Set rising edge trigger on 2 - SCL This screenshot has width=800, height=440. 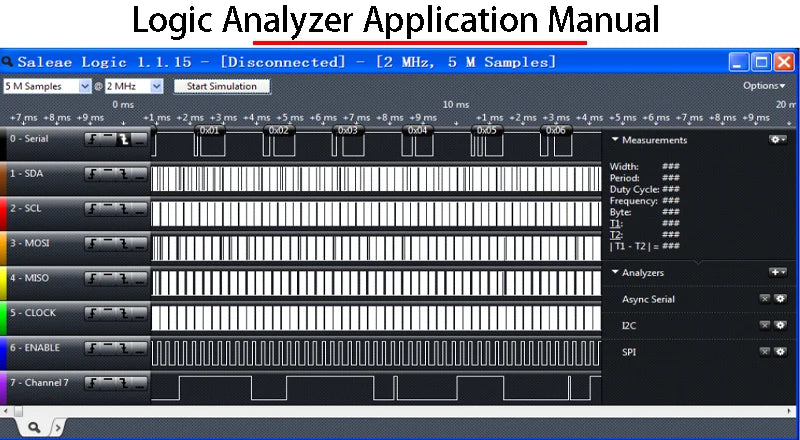tap(92, 209)
